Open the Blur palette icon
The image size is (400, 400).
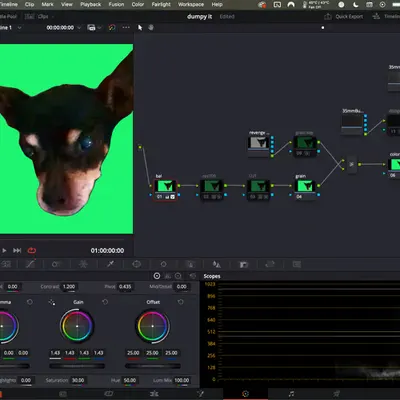217,264
